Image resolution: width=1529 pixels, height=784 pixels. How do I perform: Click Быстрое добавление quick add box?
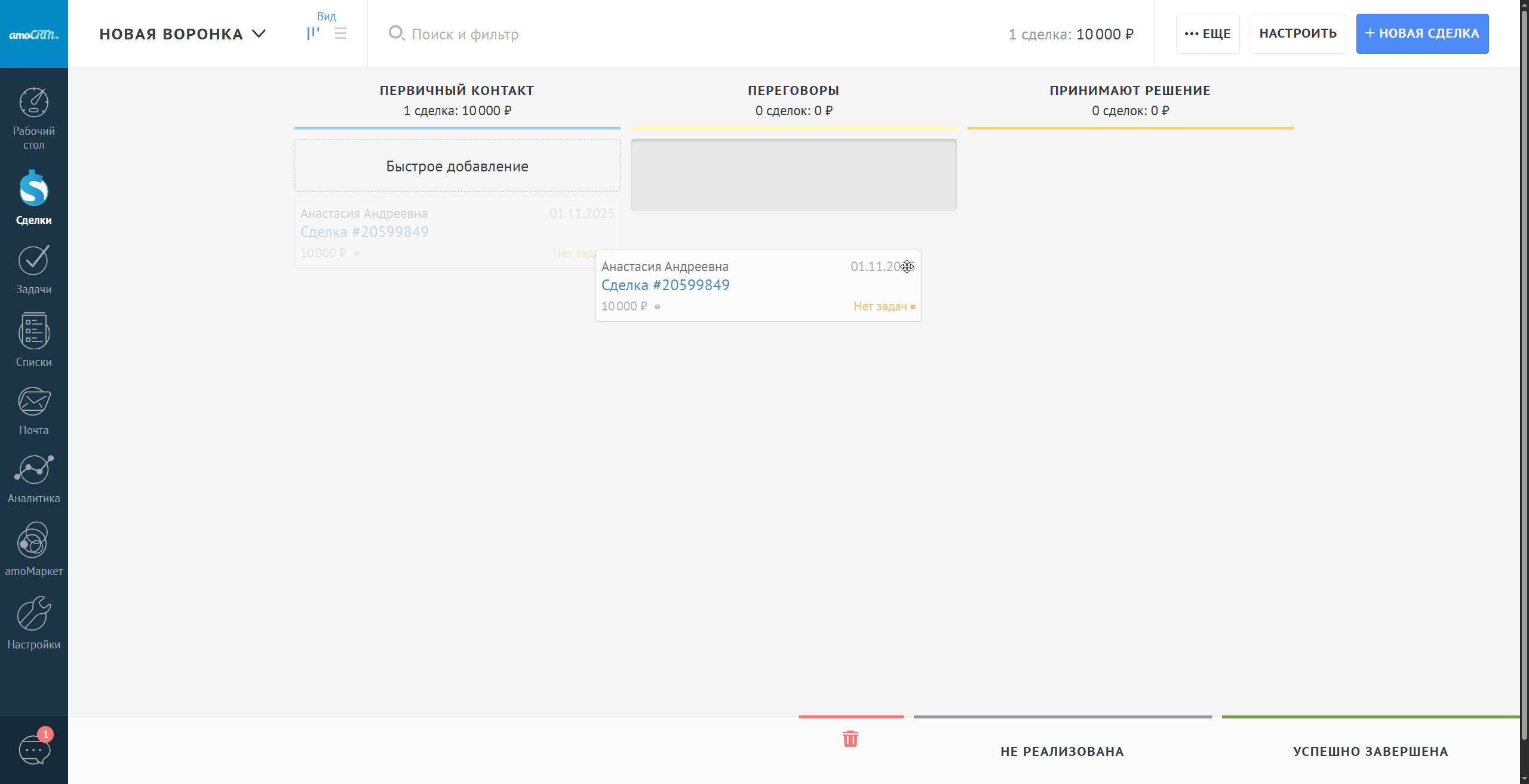pyautogui.click(x=457, y=166)
